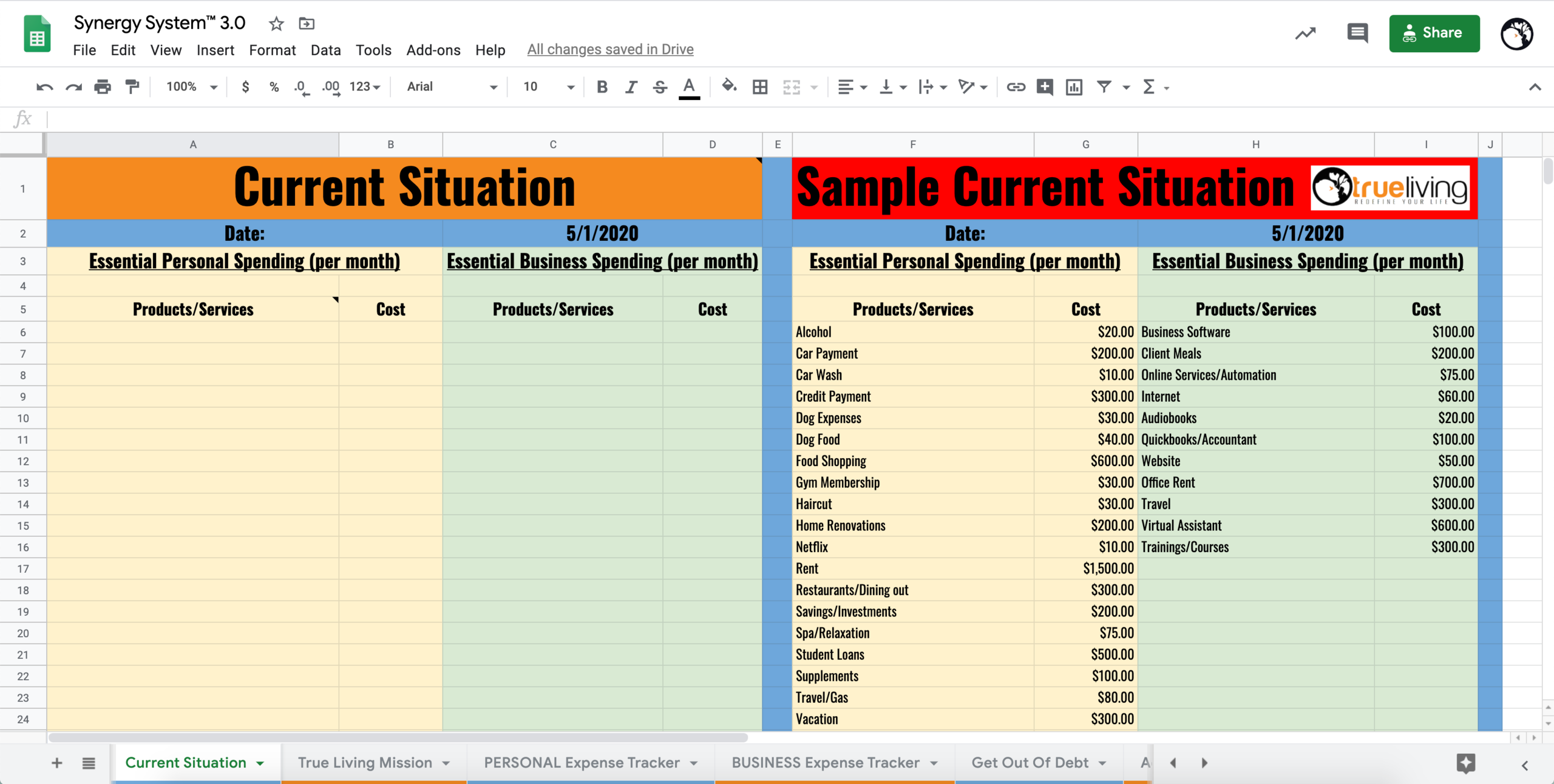
Task: Format as currency with dollar icon
Action: [245, 87]
